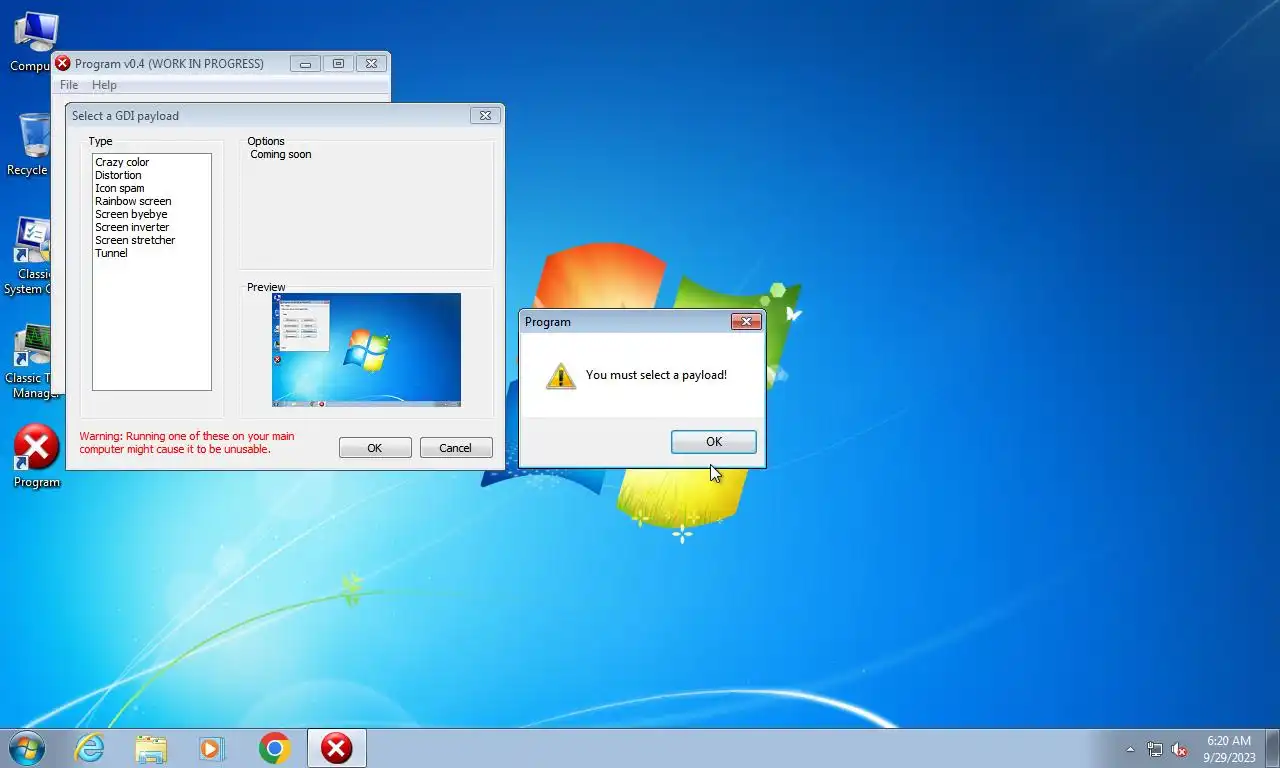
Task: Click OK in the GDI payload dialog
Action: pyautogui.click(x=375, y=448)
